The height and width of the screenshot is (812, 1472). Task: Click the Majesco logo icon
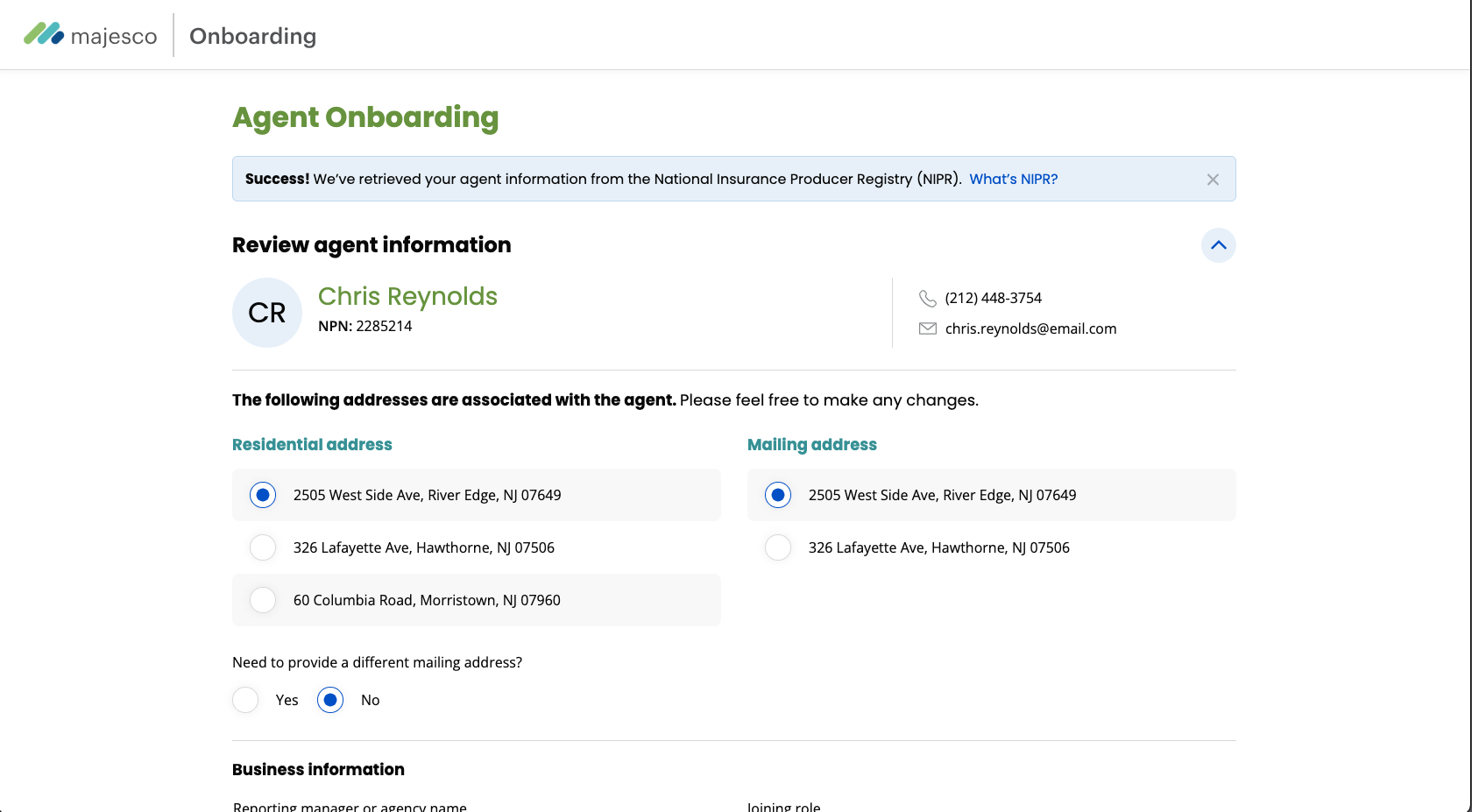(44, 34)
